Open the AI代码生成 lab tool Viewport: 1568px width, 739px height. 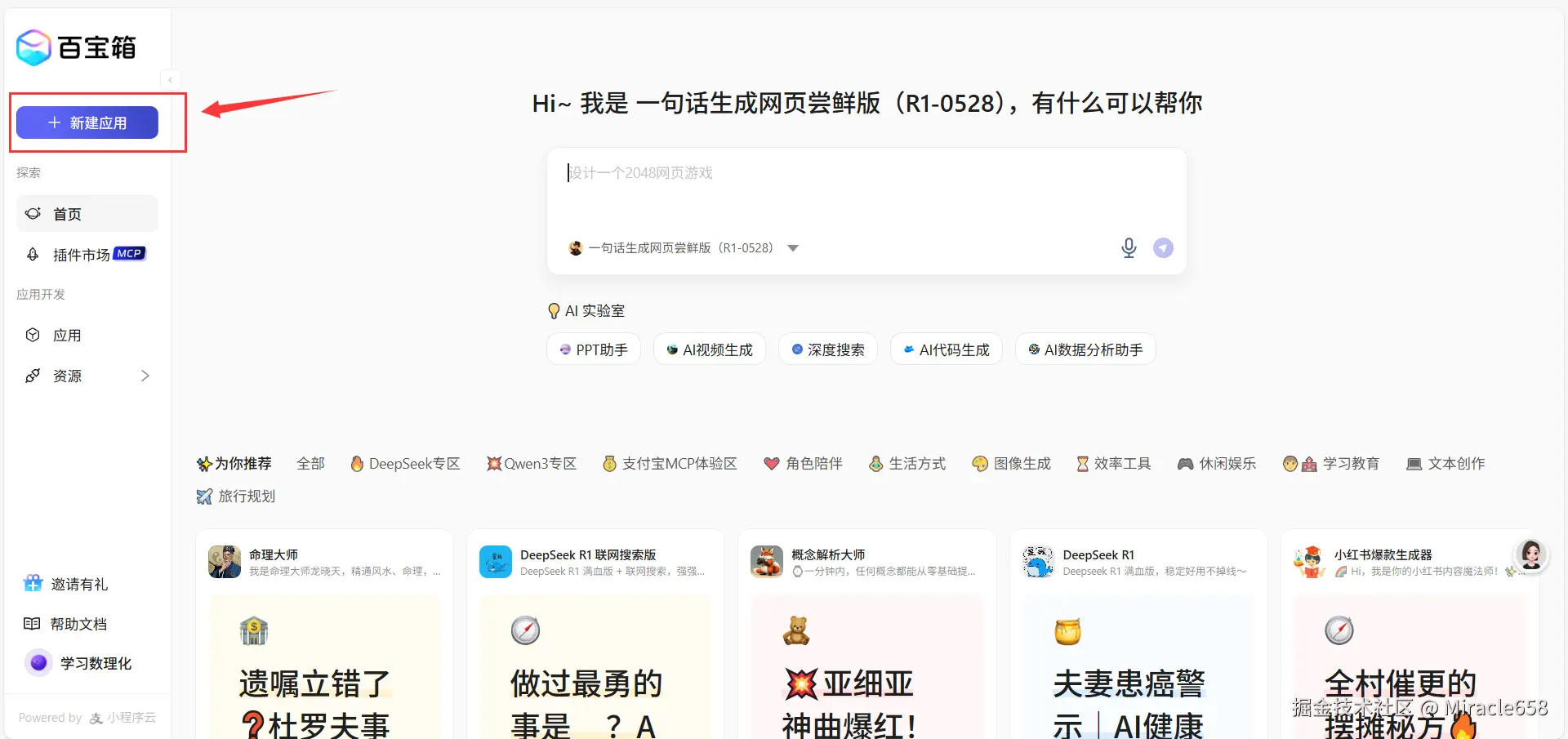[x=946, y=349]
